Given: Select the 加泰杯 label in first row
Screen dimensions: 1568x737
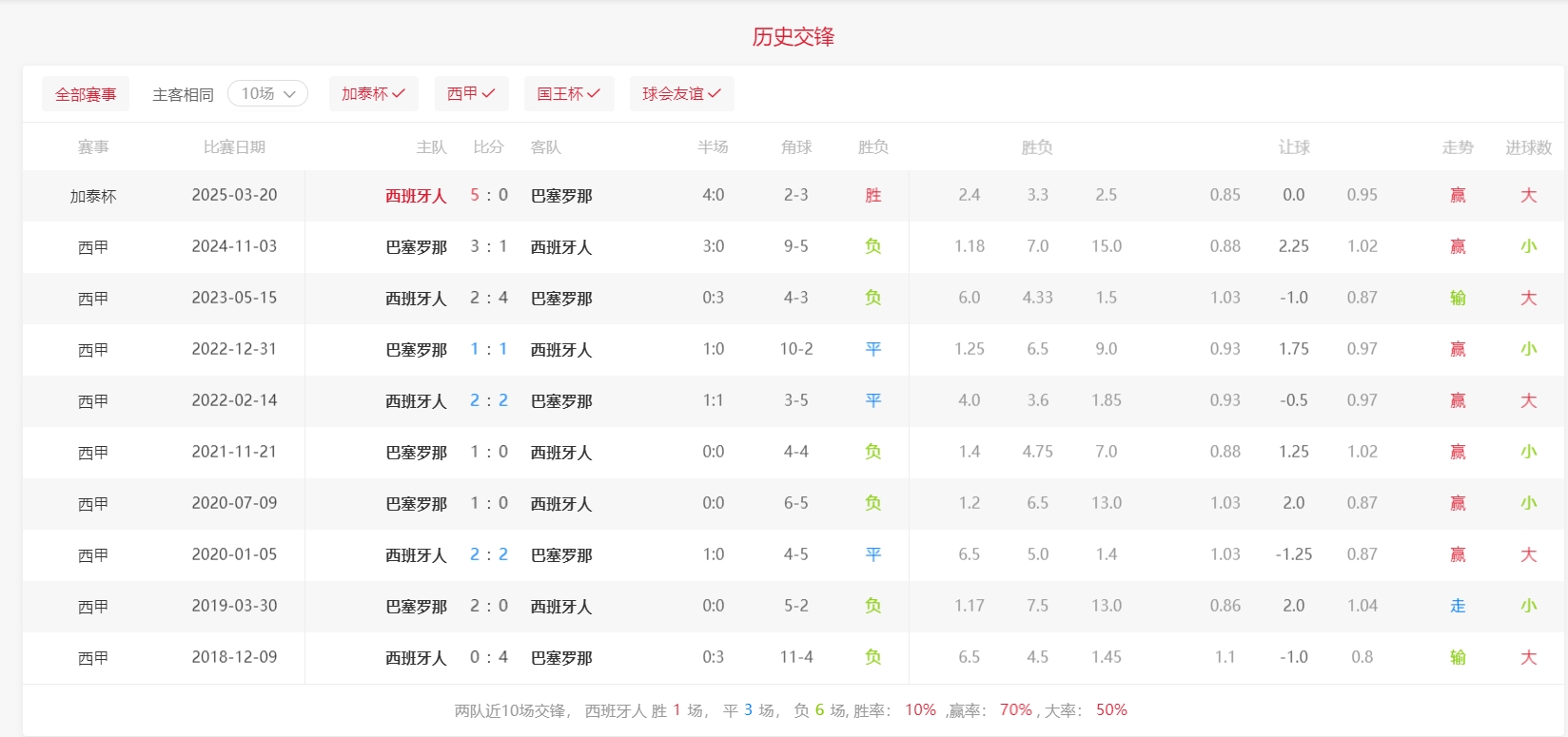Looking at the screenshot, I should tap(93, 196).
